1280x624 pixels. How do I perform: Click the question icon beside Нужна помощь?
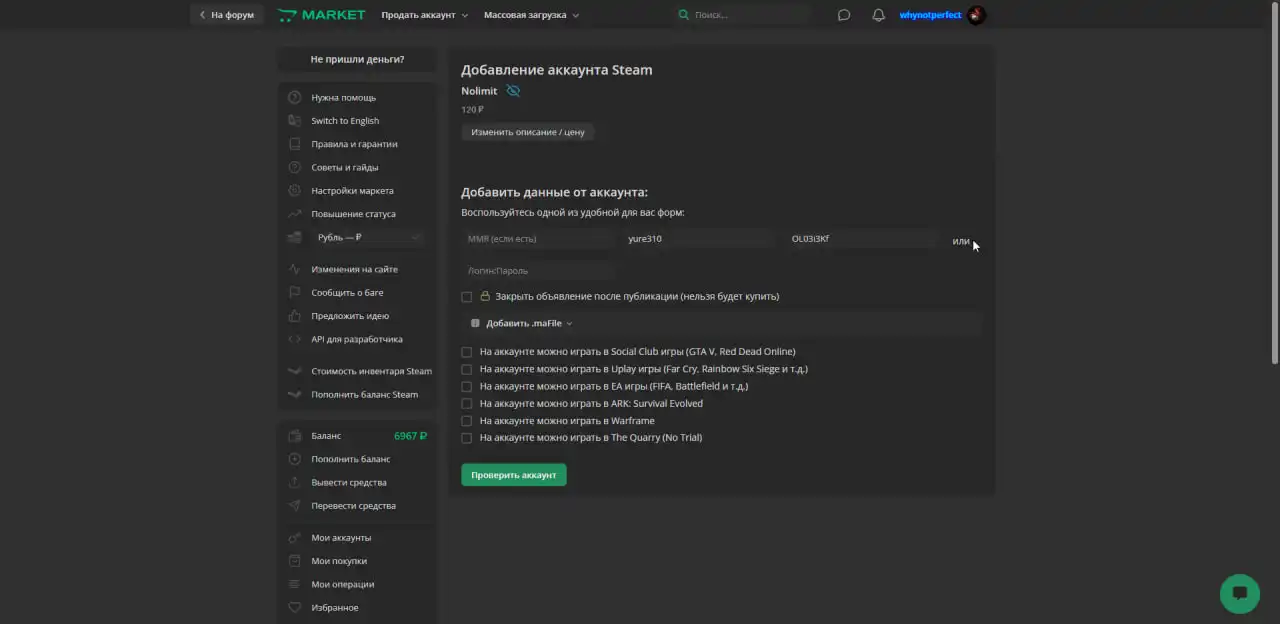[294, 98]
